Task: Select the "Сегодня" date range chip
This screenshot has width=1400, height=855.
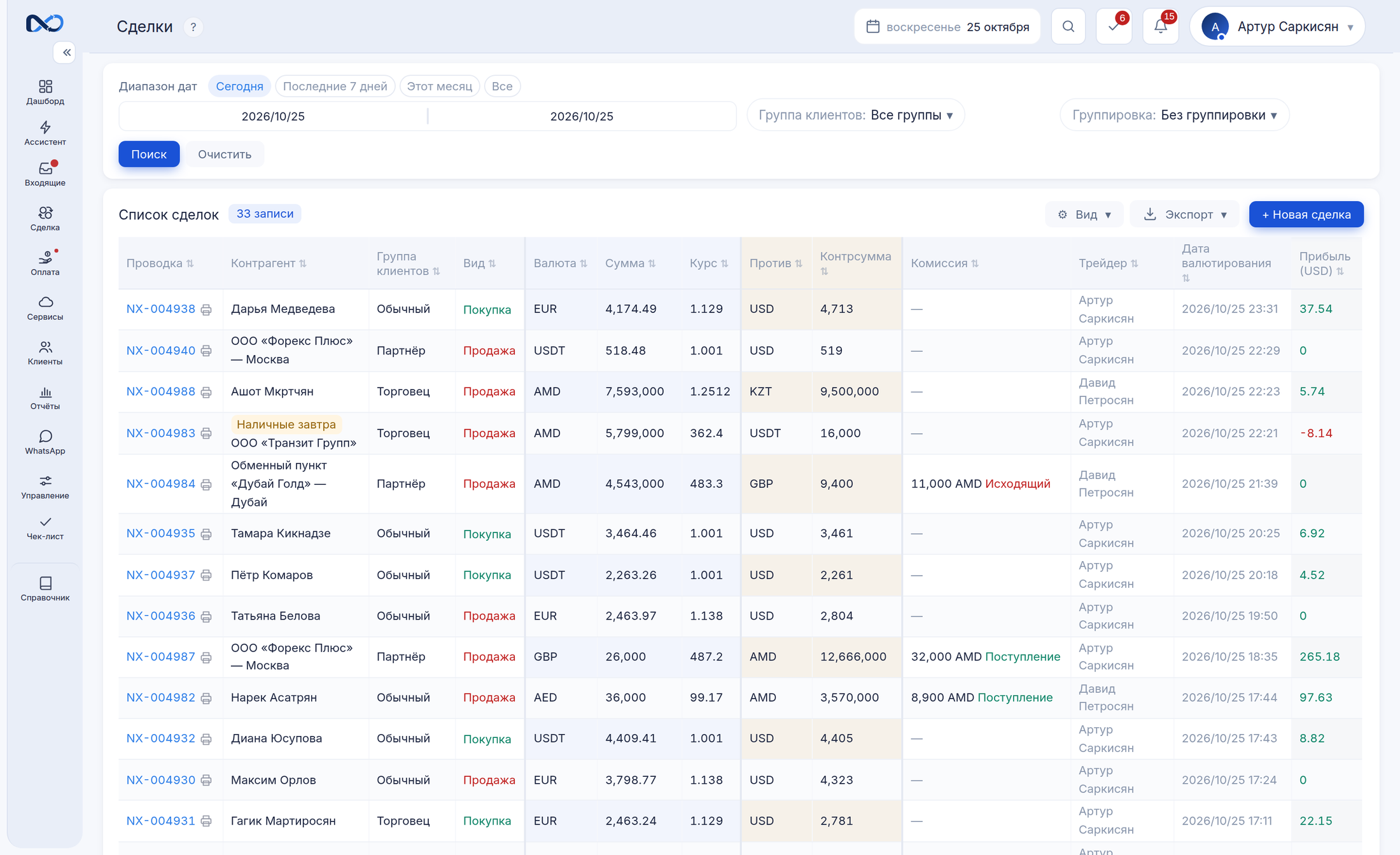Action: [x=239, y=87]
